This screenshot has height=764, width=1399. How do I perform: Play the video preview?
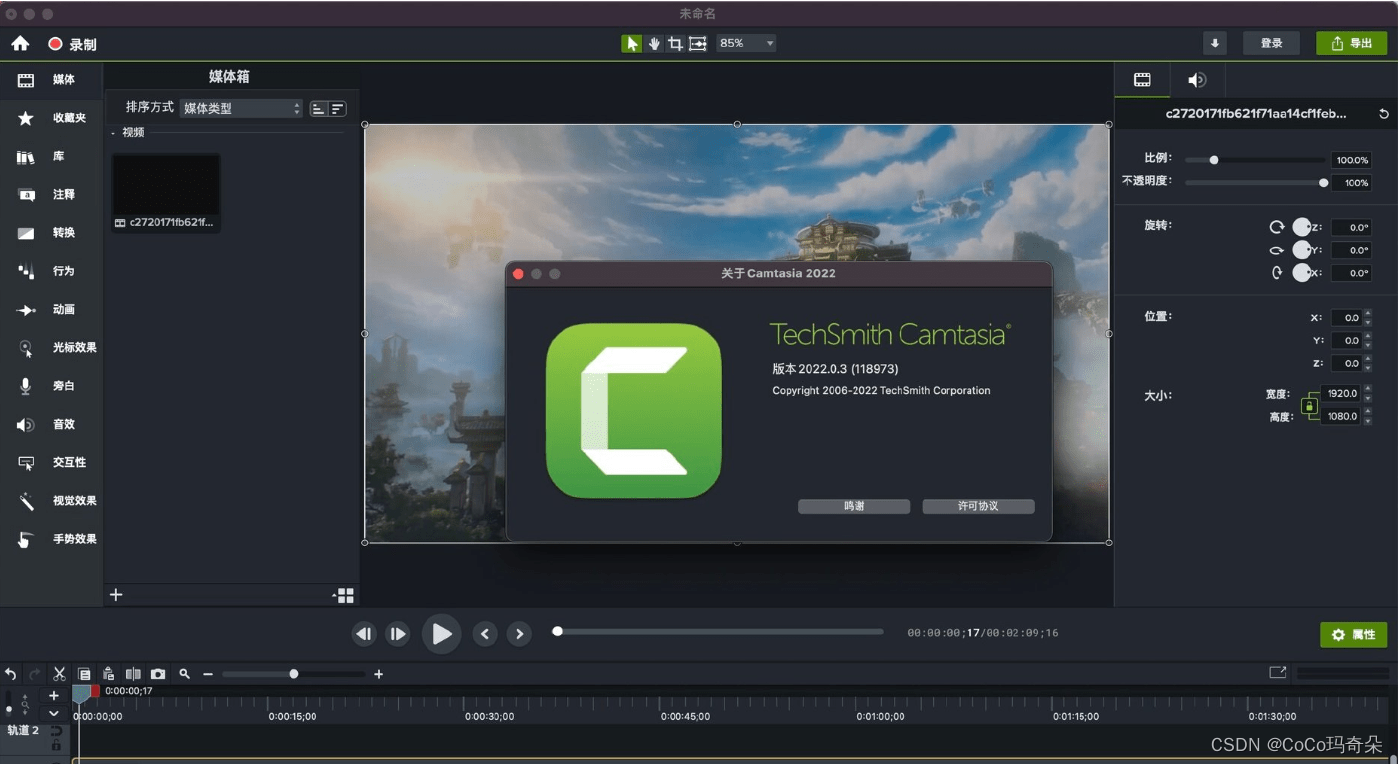[x=441, y=634]
